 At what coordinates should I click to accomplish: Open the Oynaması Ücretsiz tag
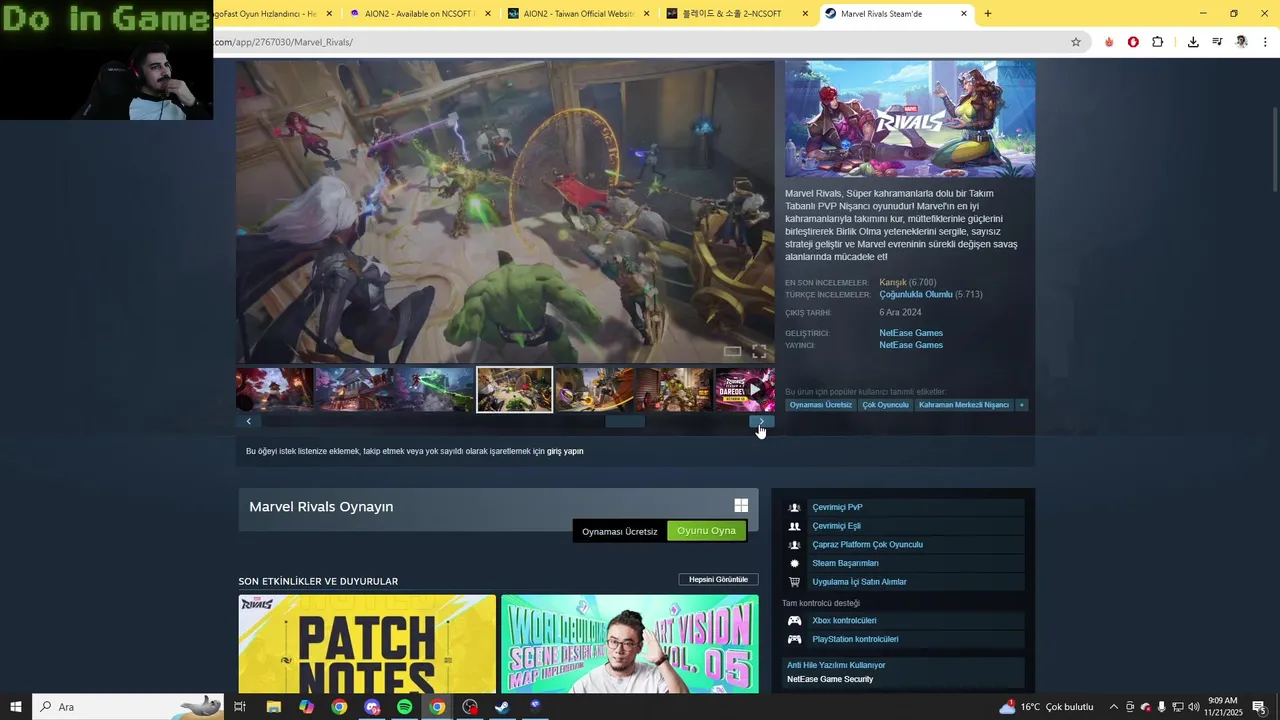pyautogui.click(x=820, y=405)
